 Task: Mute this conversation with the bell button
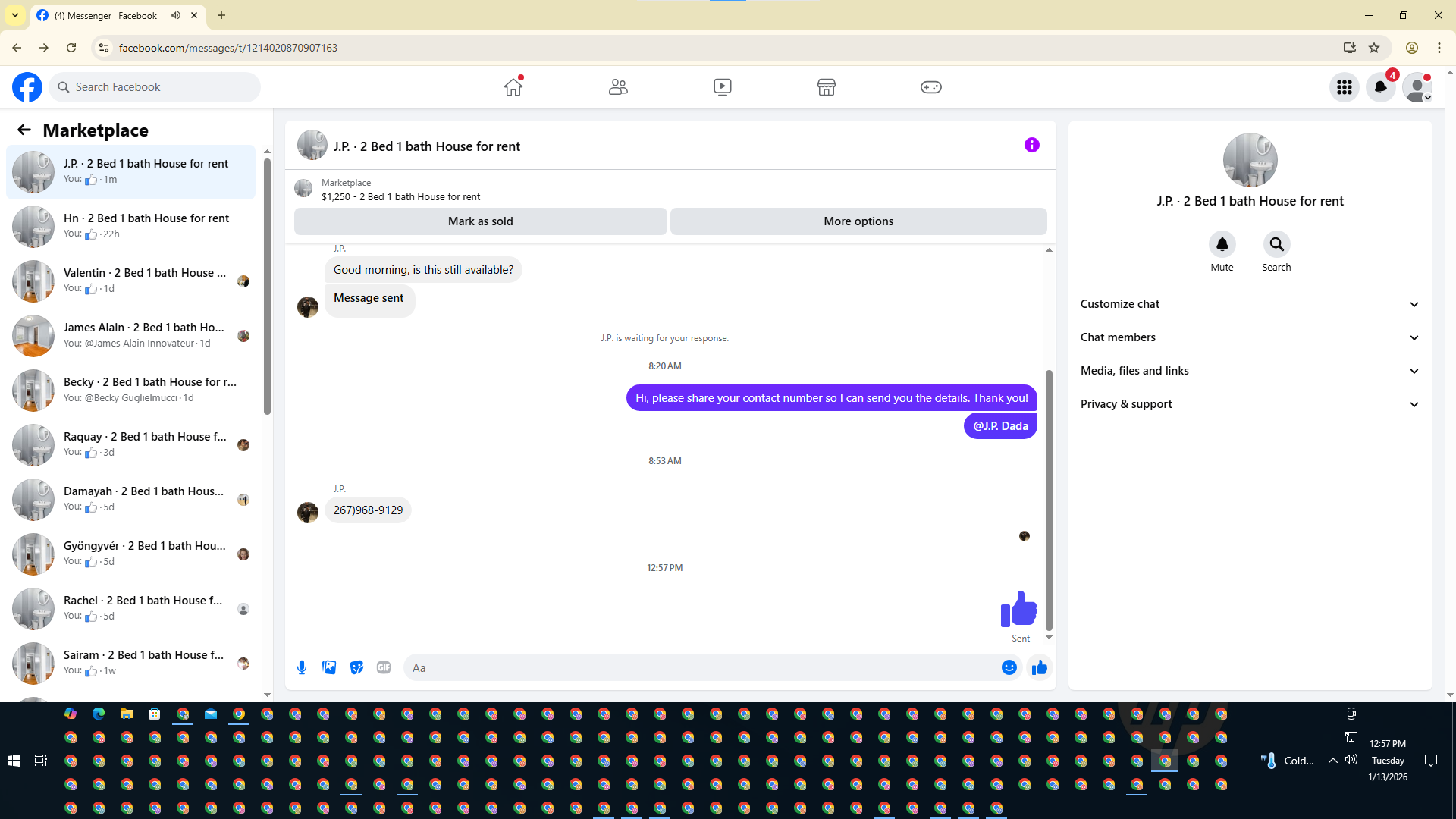tap(1222, 244)
